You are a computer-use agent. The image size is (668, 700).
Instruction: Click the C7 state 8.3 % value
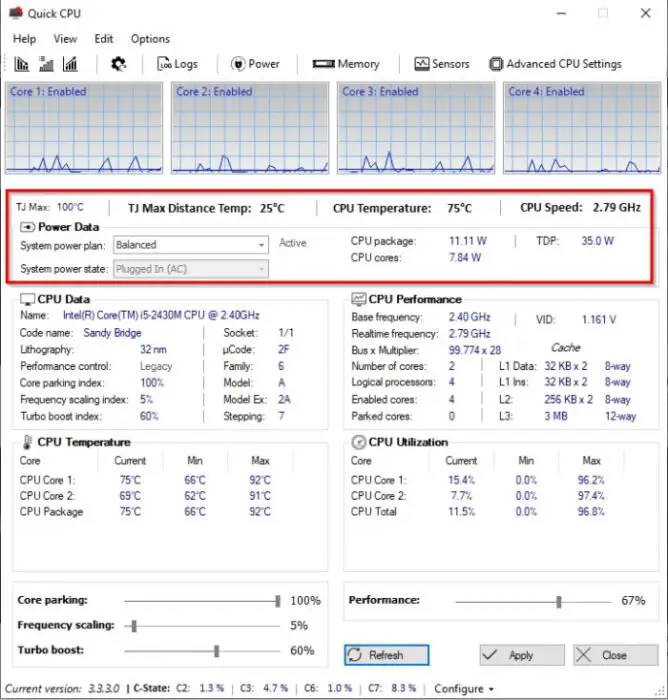404,688
